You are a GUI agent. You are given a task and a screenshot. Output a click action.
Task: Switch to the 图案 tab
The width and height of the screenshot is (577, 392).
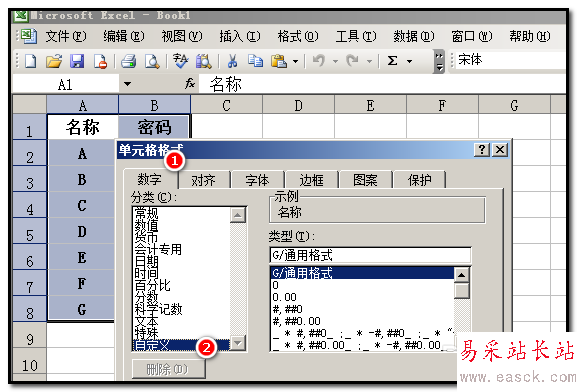pyautogui.click(x=365, y=180)
